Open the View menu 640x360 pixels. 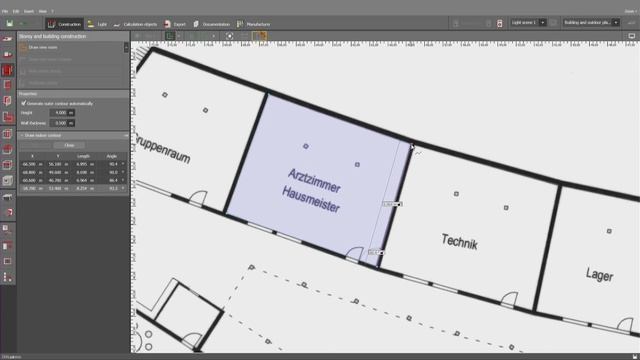[x=42, y=11]
